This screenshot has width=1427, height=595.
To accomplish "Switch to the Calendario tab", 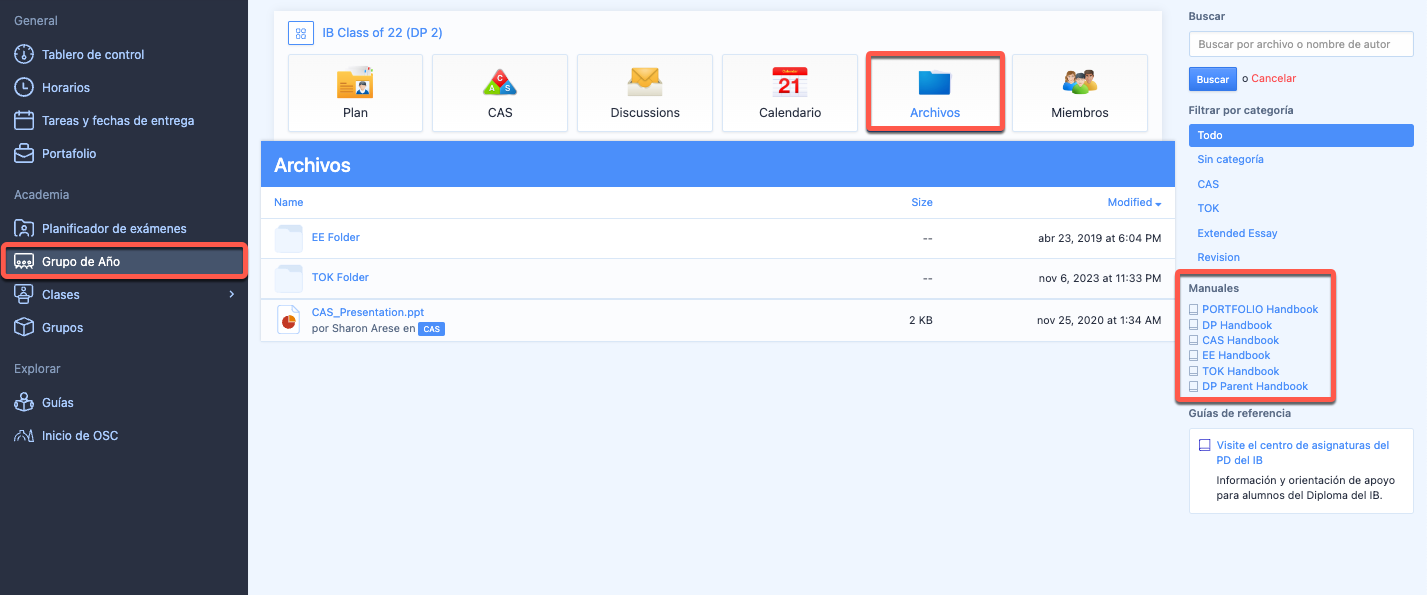I will click(x=789, y=93).
